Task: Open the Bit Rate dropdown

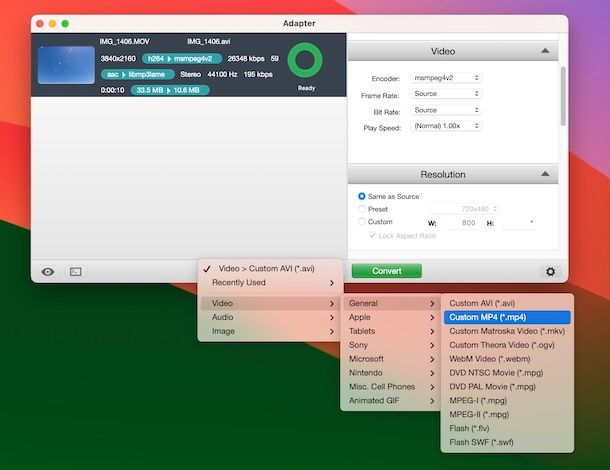Action: (x=446, y=110)
